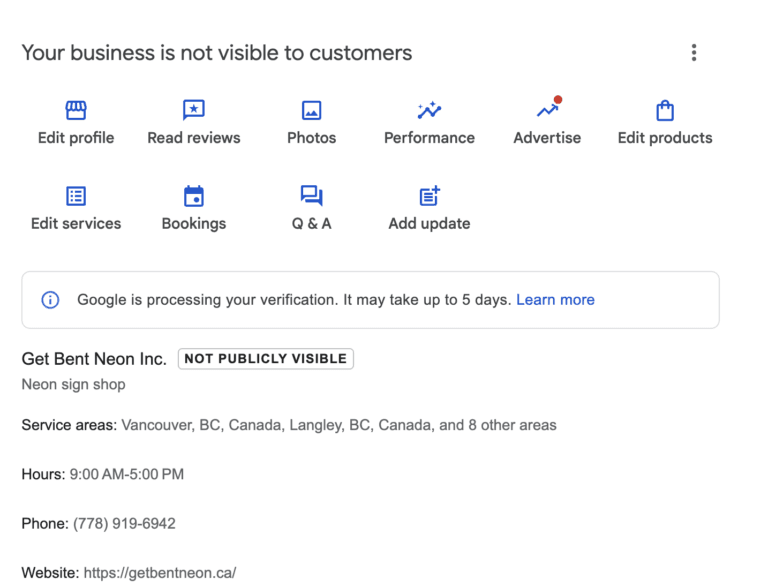The width and height of the screenshot is (768, 587).
Task: Click the NOT PUBLICLY VISIBLE badge
Action: coord(265,359)
